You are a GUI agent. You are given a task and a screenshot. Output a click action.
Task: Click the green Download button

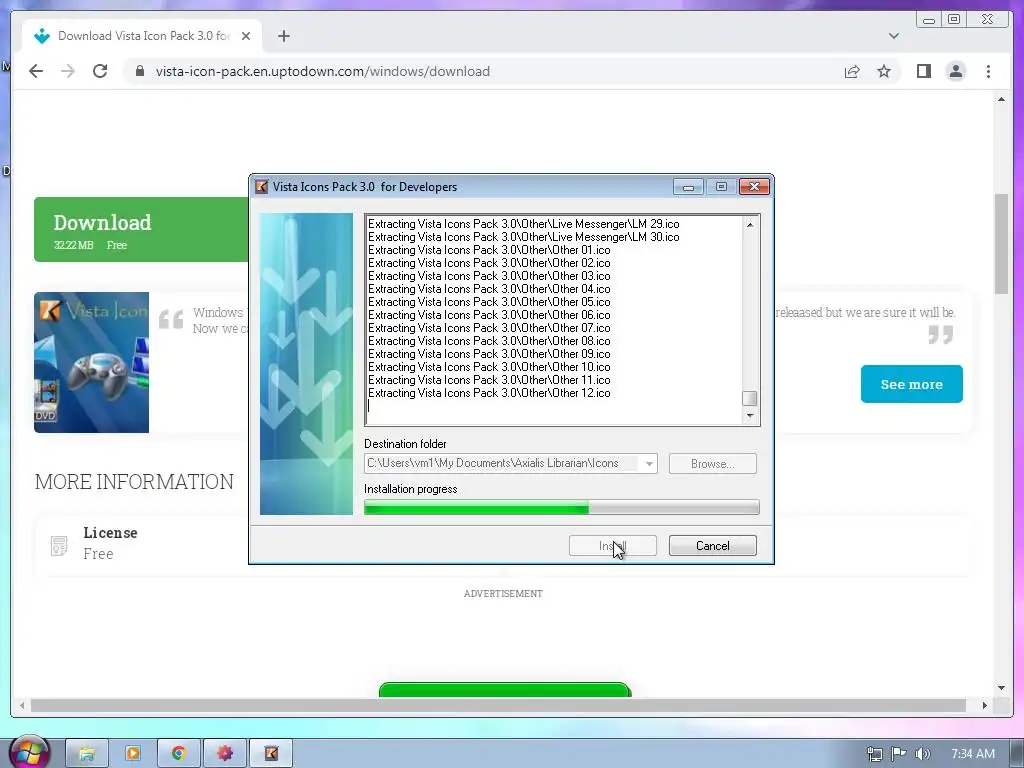[x=141, y=229]
